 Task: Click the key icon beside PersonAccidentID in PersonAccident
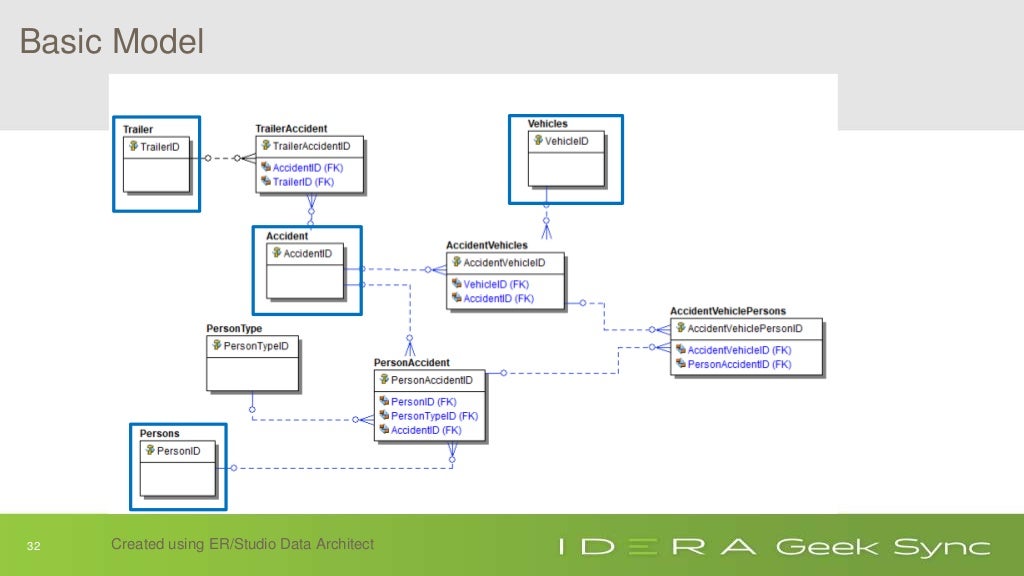point(384,379)
